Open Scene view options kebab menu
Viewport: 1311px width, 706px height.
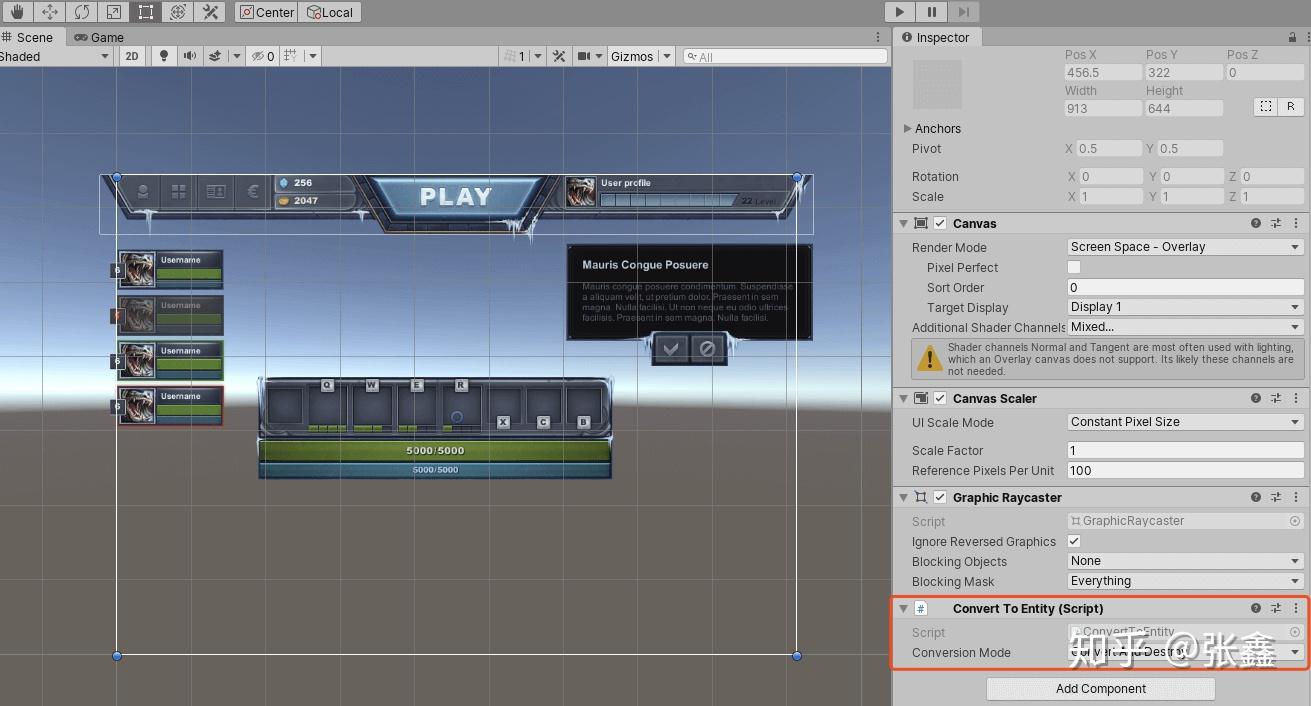878,37
